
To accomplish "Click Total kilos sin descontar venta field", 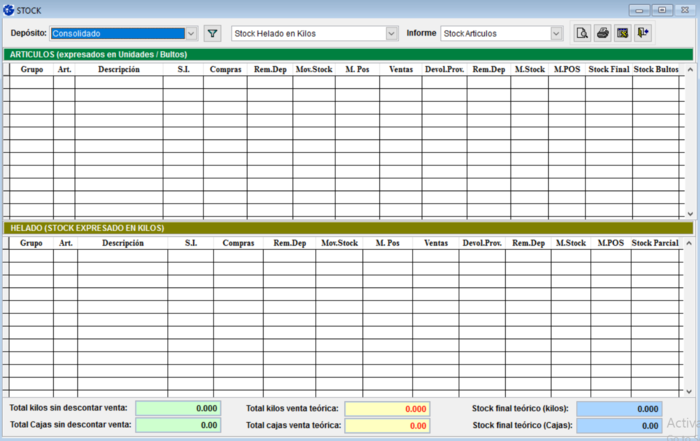I will coord(178,408).
